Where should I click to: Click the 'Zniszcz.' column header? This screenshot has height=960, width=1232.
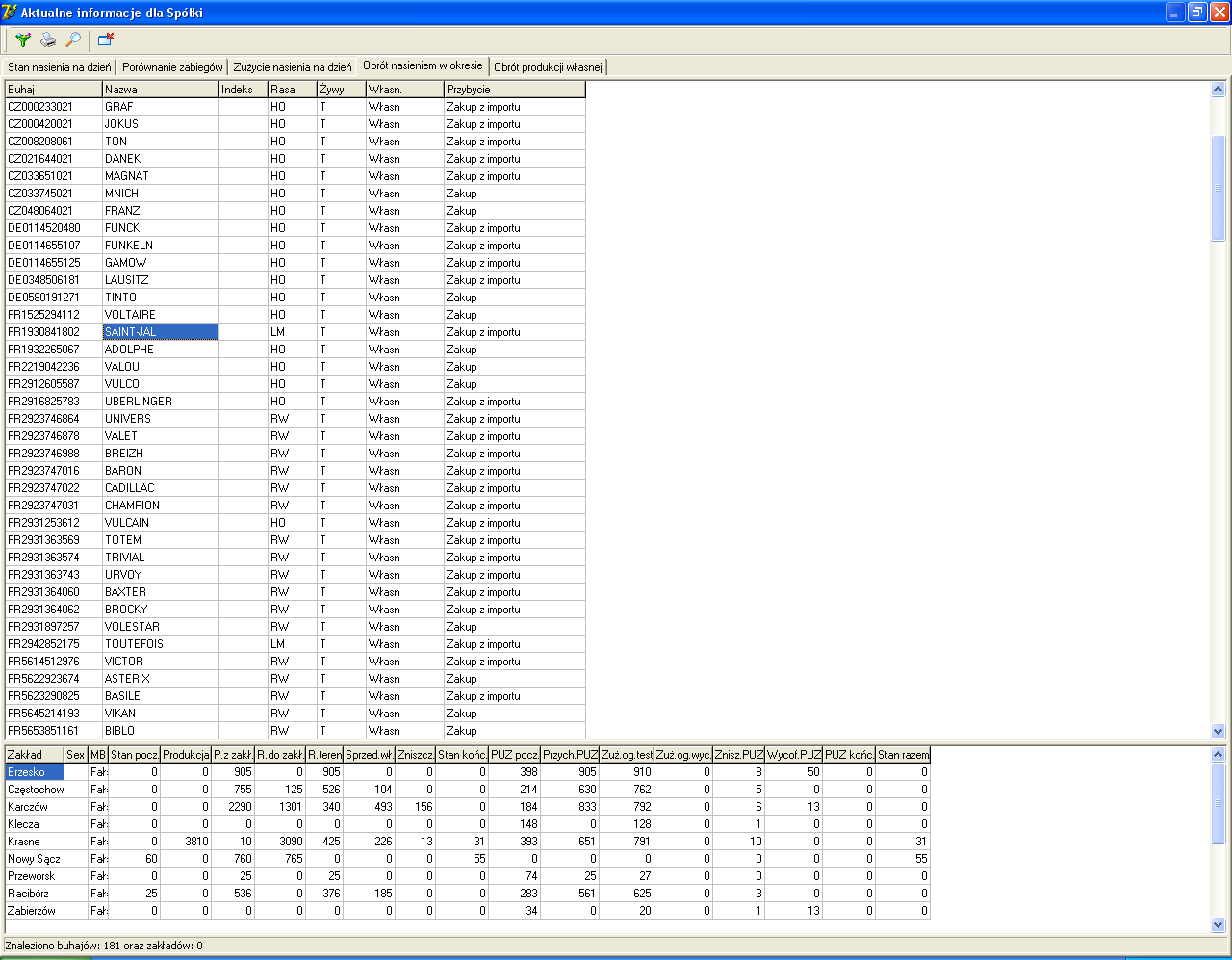pyautogui.click(x=415, y=755)
